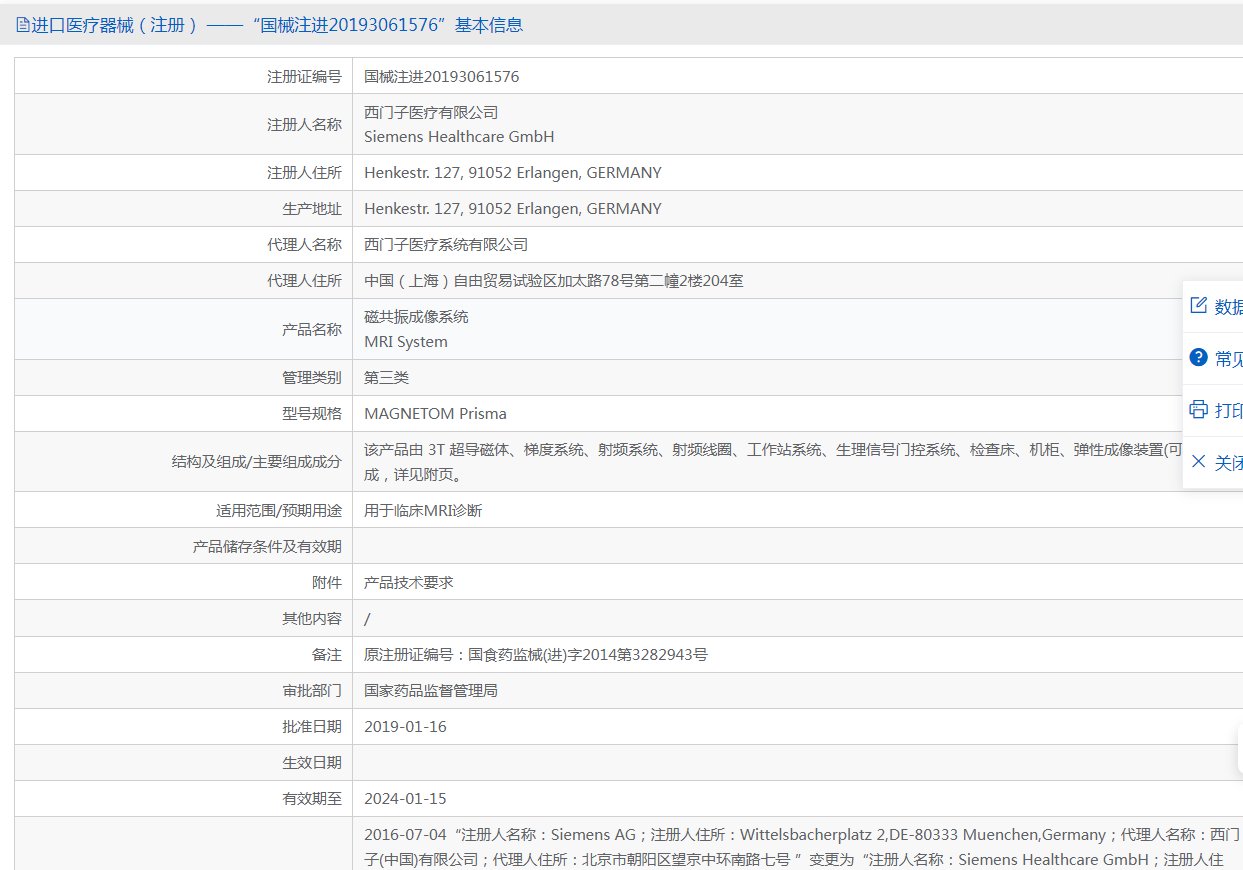The image size is (1243, 870).
Task: Click the 产品名称 row label
Action: click(312, 329)
